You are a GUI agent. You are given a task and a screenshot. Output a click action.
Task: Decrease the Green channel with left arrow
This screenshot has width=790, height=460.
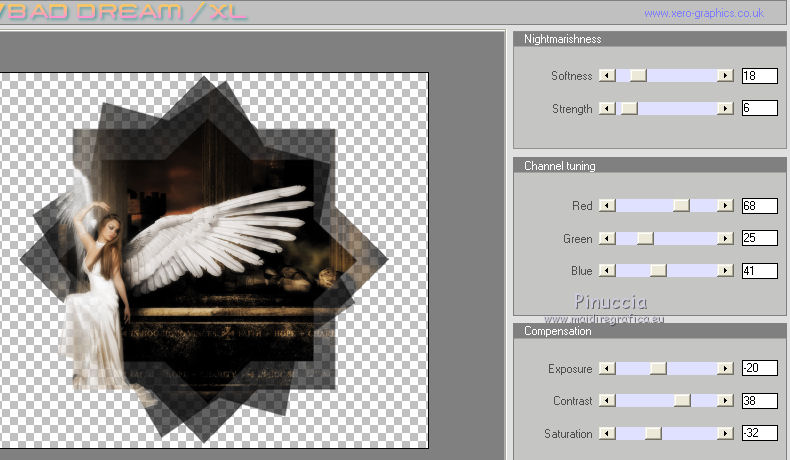tap(607, 238)
